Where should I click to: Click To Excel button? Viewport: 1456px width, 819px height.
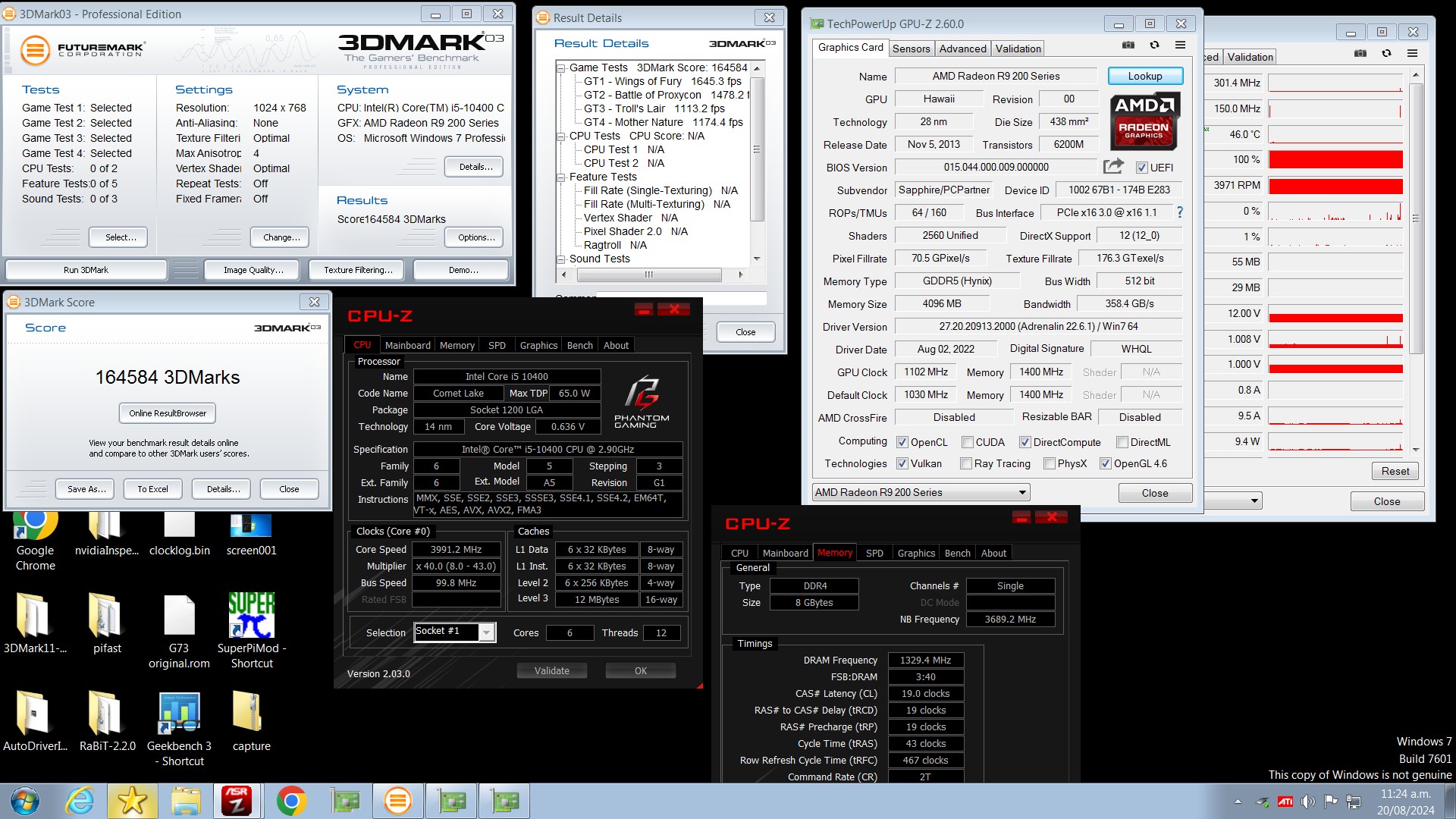(x=152, y=489)
